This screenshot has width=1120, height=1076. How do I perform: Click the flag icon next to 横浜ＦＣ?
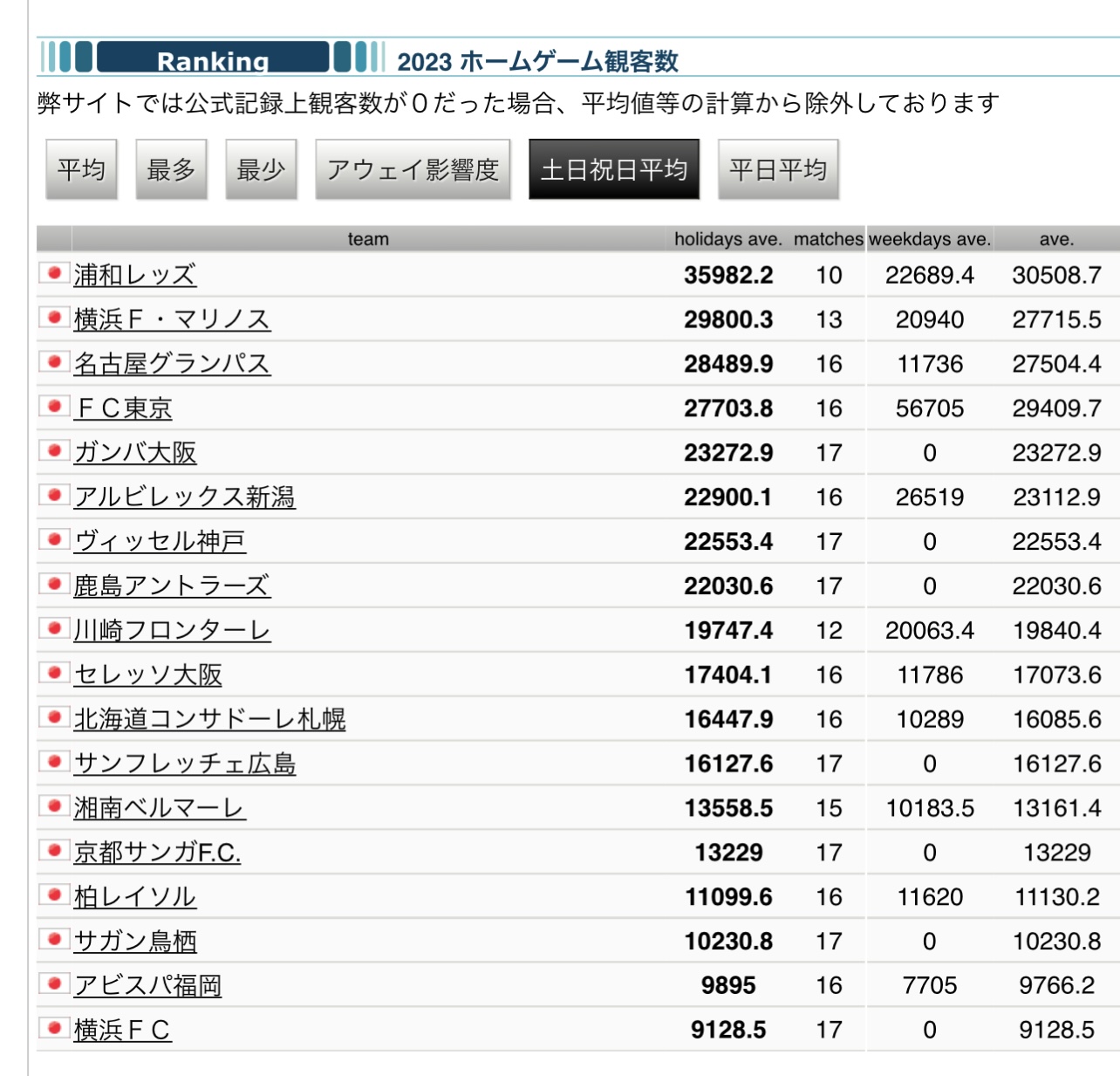(54, 1028)
